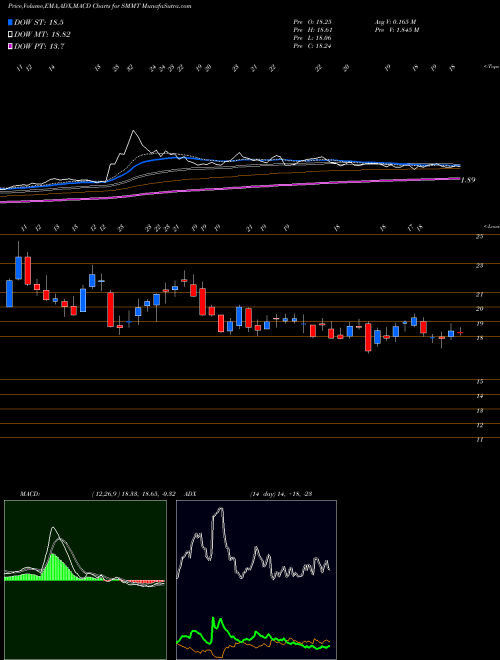Click the MACD panel title
The width and height of the screenshot is (500, 660).
pos(29,494)
